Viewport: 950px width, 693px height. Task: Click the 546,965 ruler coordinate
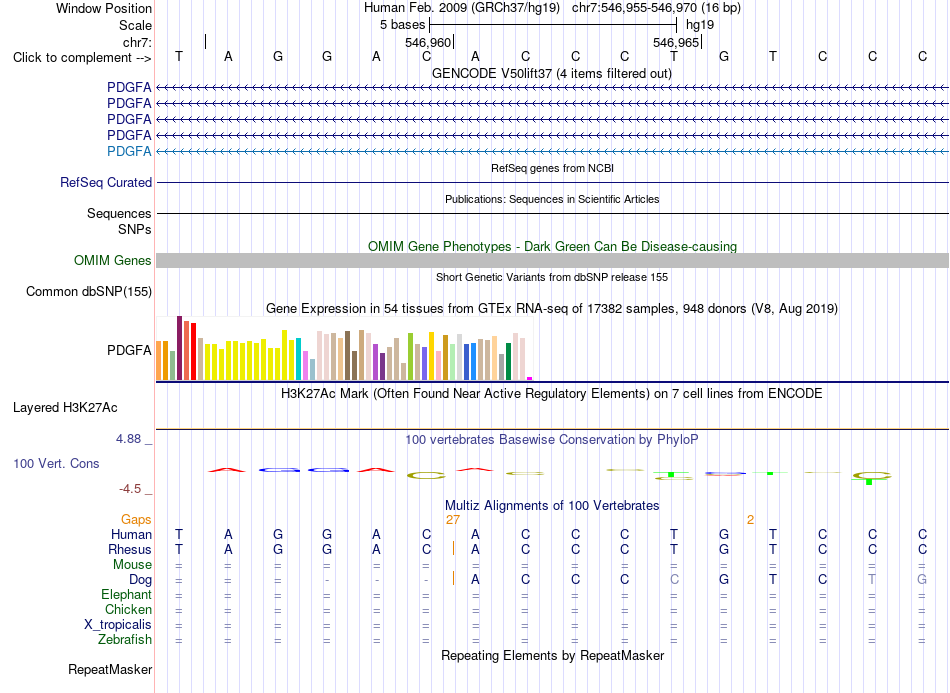676,42
